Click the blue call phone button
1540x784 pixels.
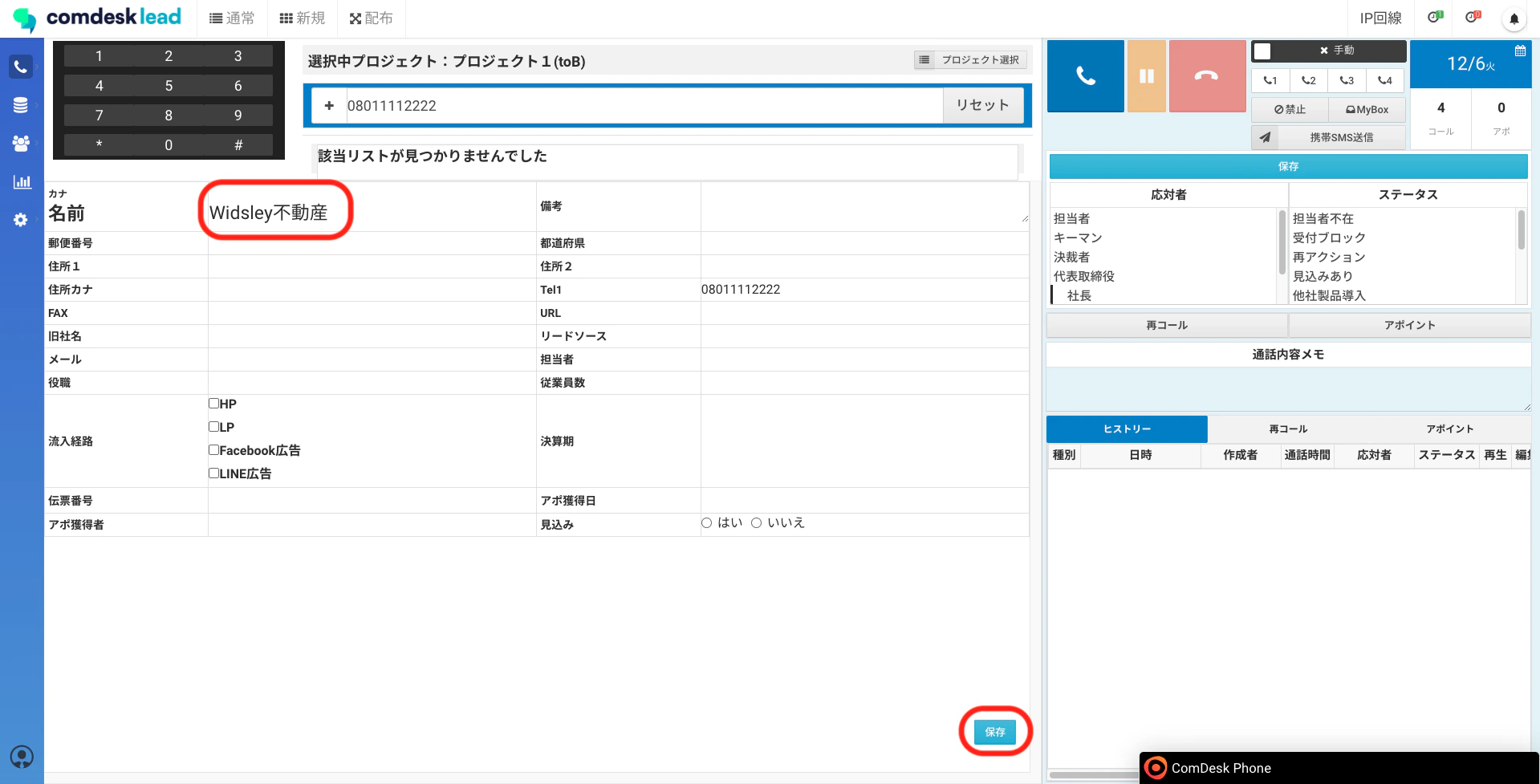[x=1086, y=76]
